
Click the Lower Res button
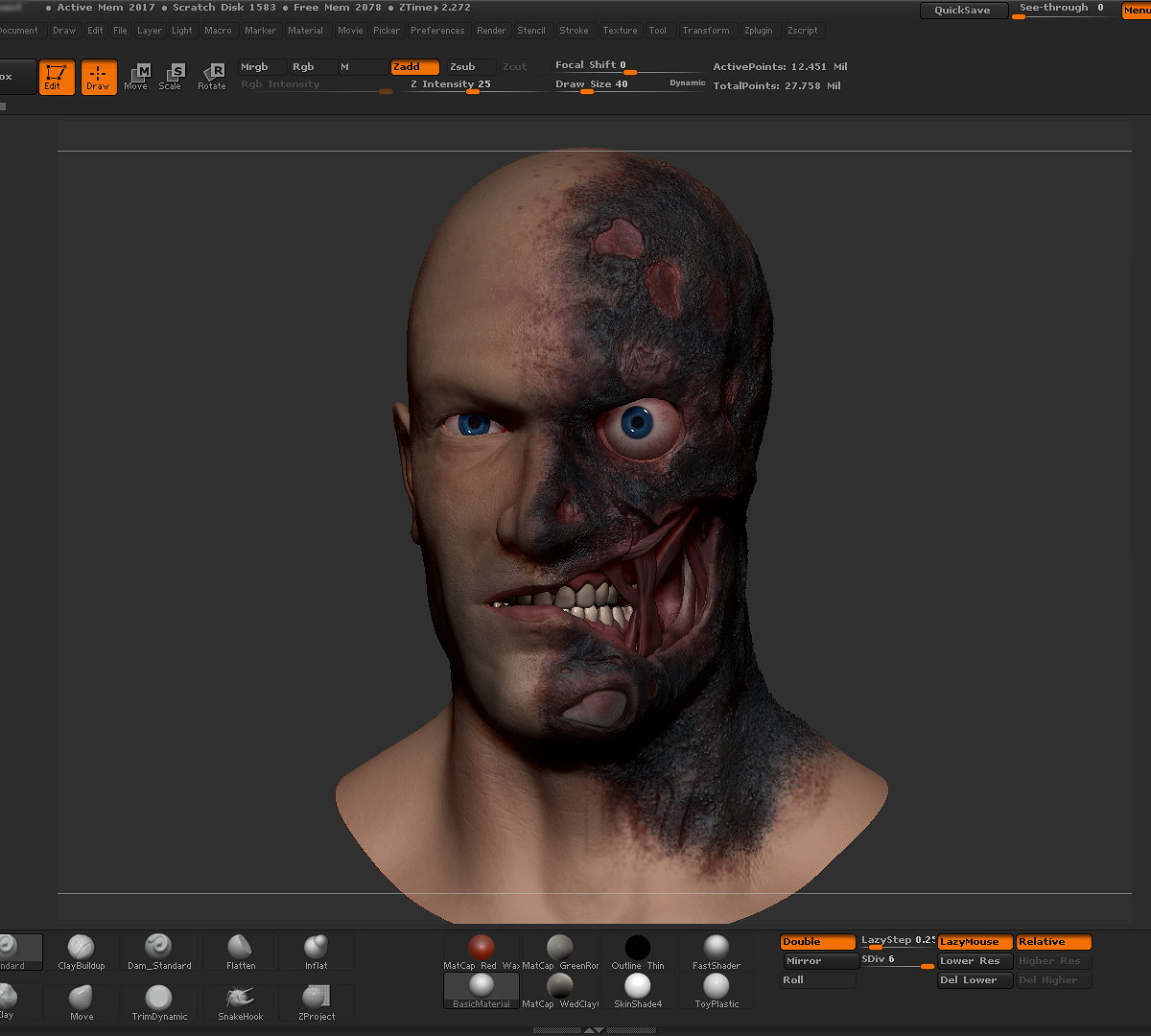tap(975, 961)
